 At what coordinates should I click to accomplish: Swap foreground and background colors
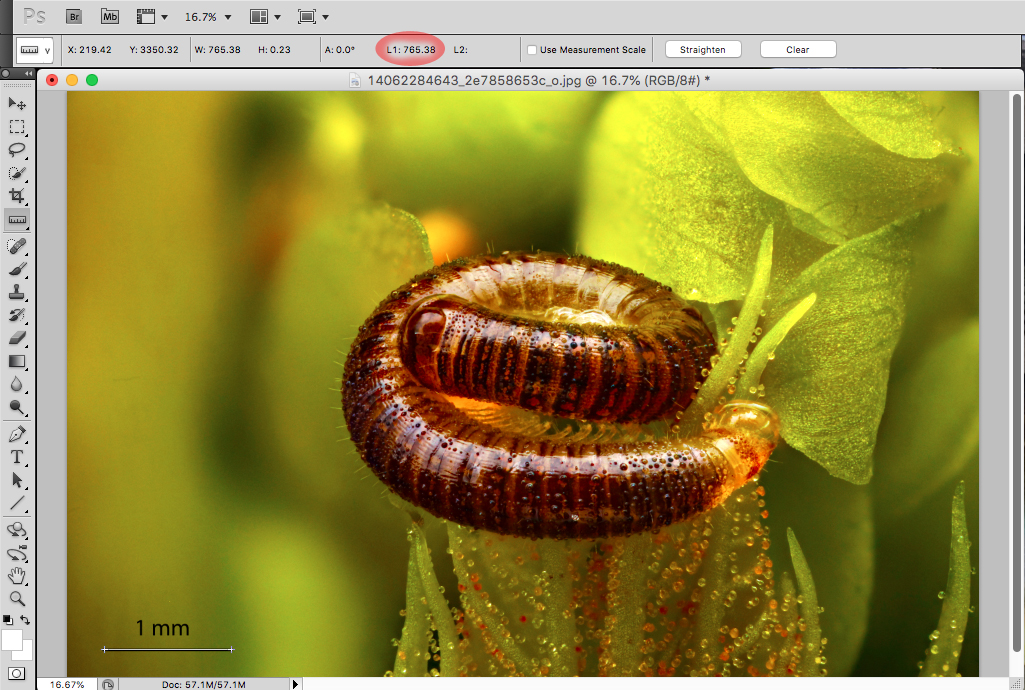point(26,620)
